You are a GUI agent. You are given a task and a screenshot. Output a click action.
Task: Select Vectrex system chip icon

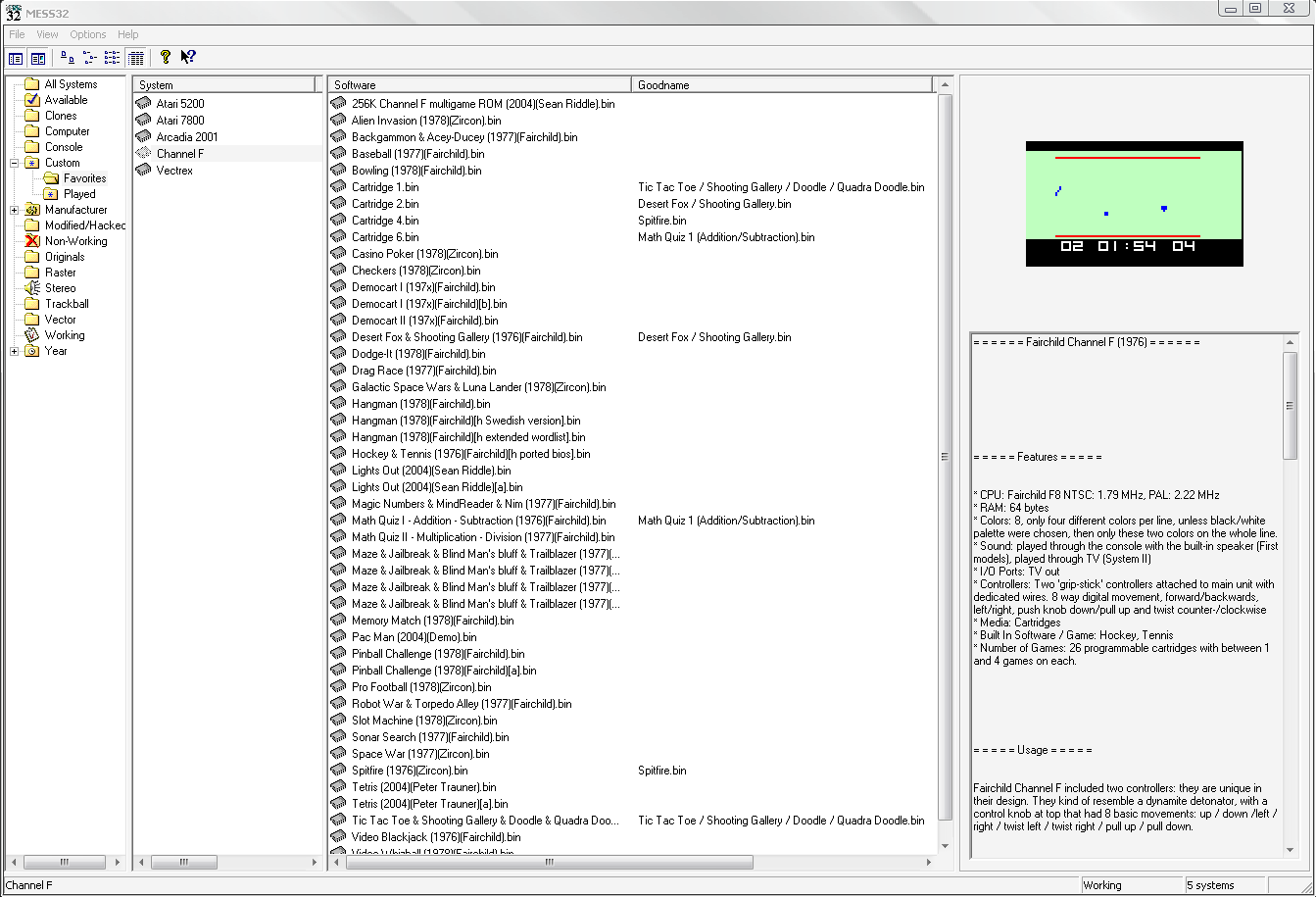pyautogui.click(x=143, y=170)
